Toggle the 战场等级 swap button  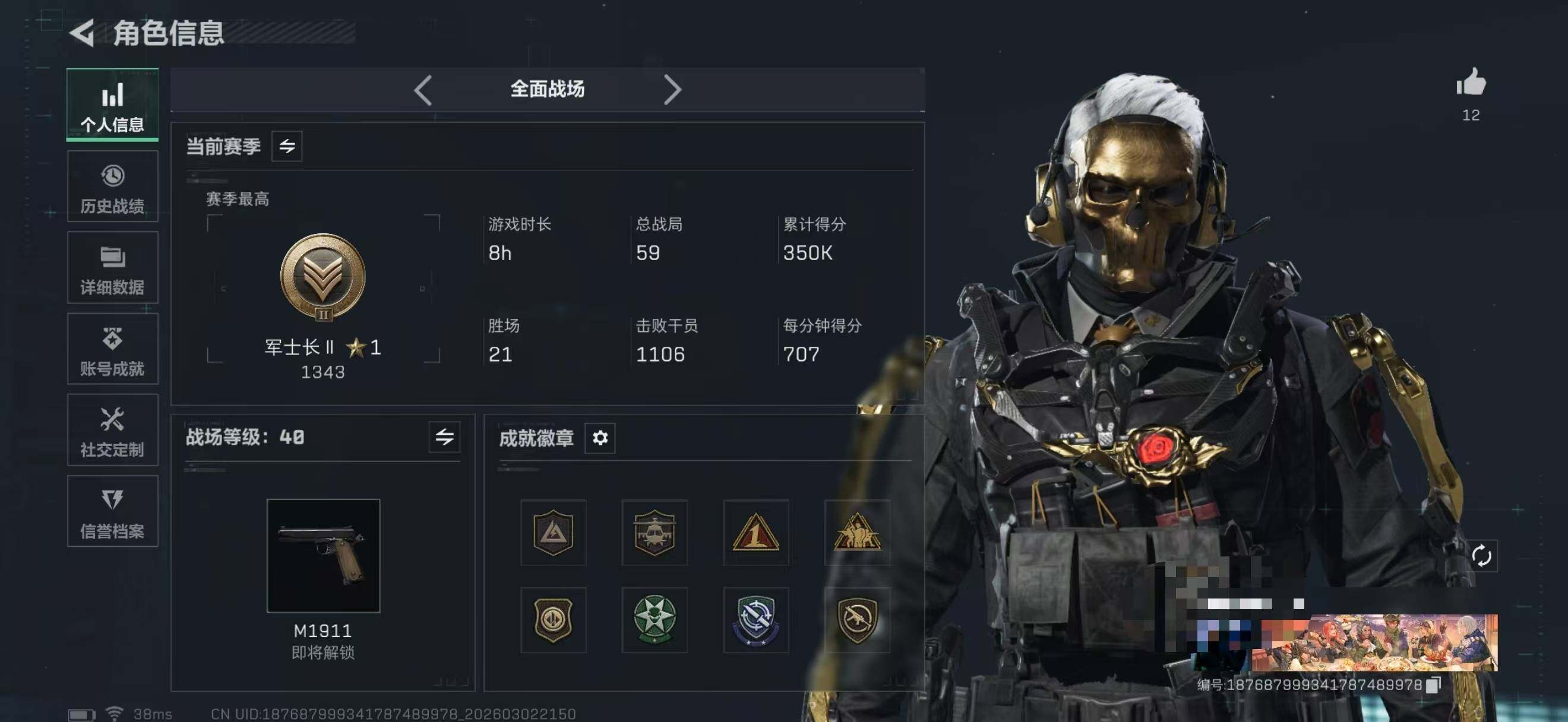(444, 437)
